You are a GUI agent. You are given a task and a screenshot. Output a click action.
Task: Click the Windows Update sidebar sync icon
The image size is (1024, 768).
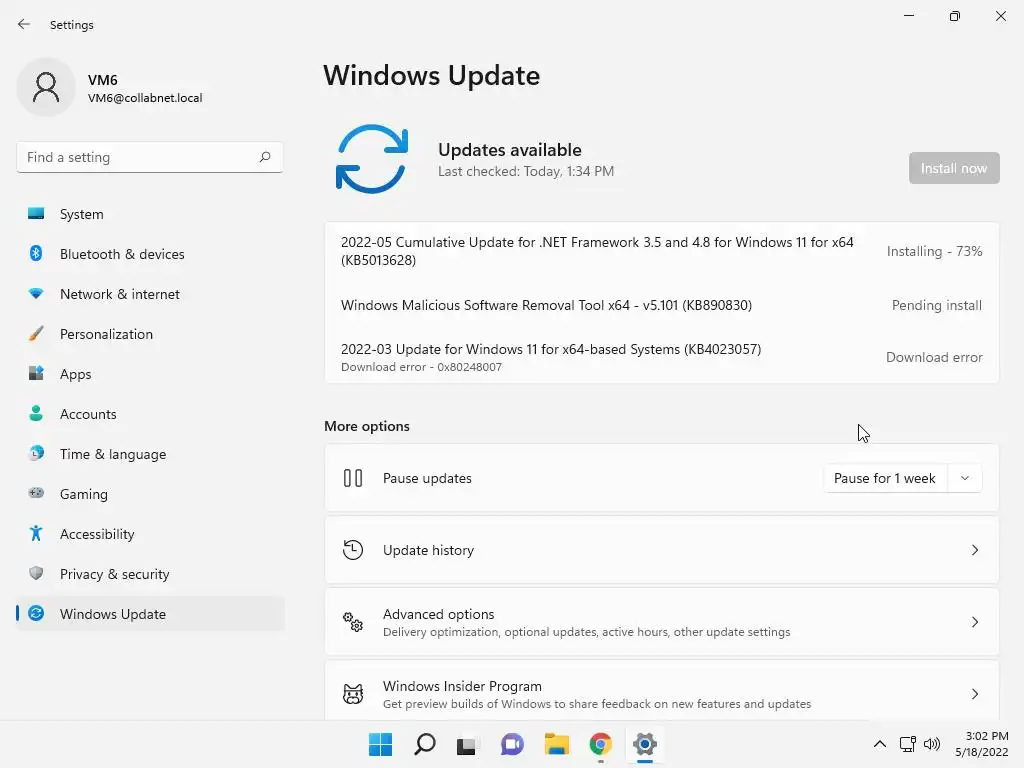[x=36, y=613]
